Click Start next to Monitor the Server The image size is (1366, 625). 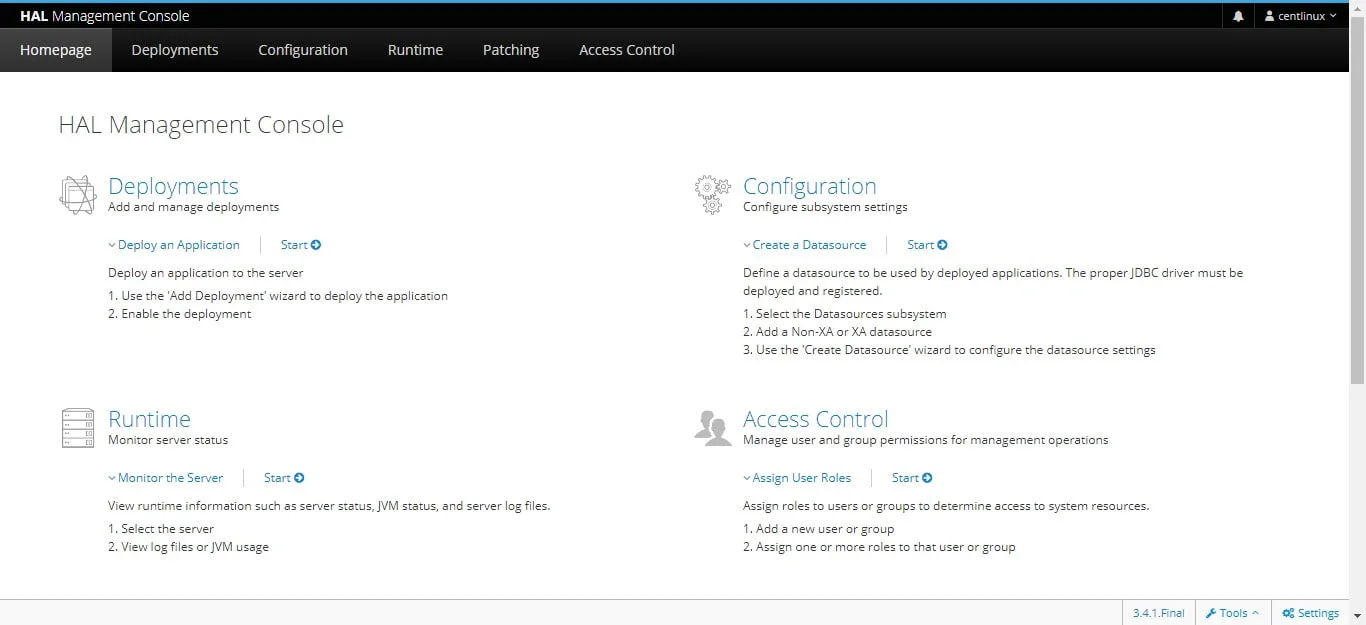pos(284,478)
